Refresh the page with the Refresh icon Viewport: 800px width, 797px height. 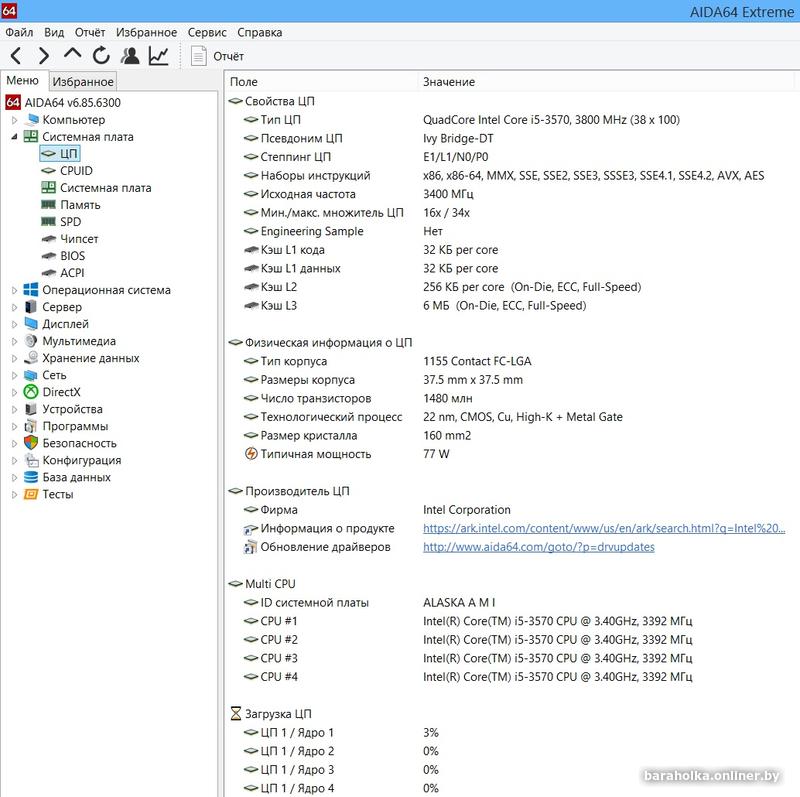101,55
